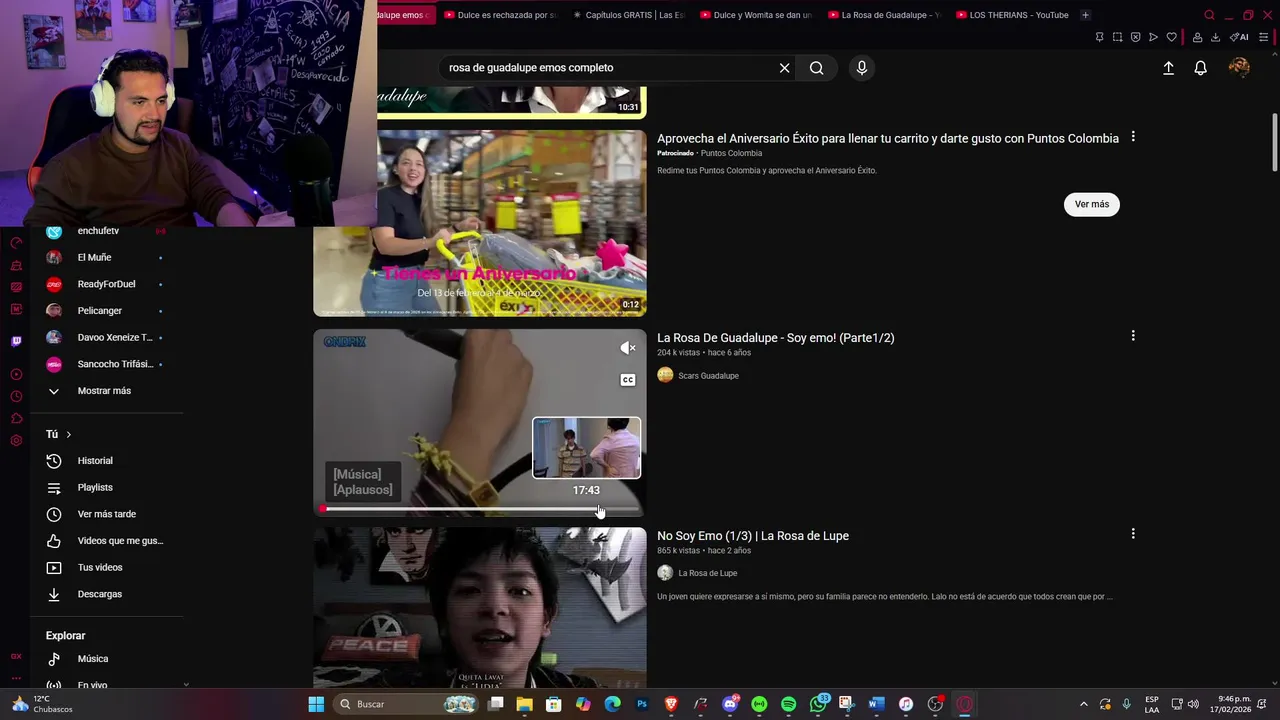Open Música under Explorar

[93, 659]
